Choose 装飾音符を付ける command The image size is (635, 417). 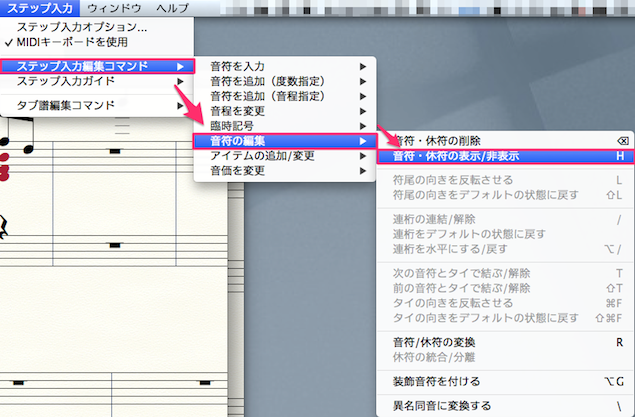[505, 381]
